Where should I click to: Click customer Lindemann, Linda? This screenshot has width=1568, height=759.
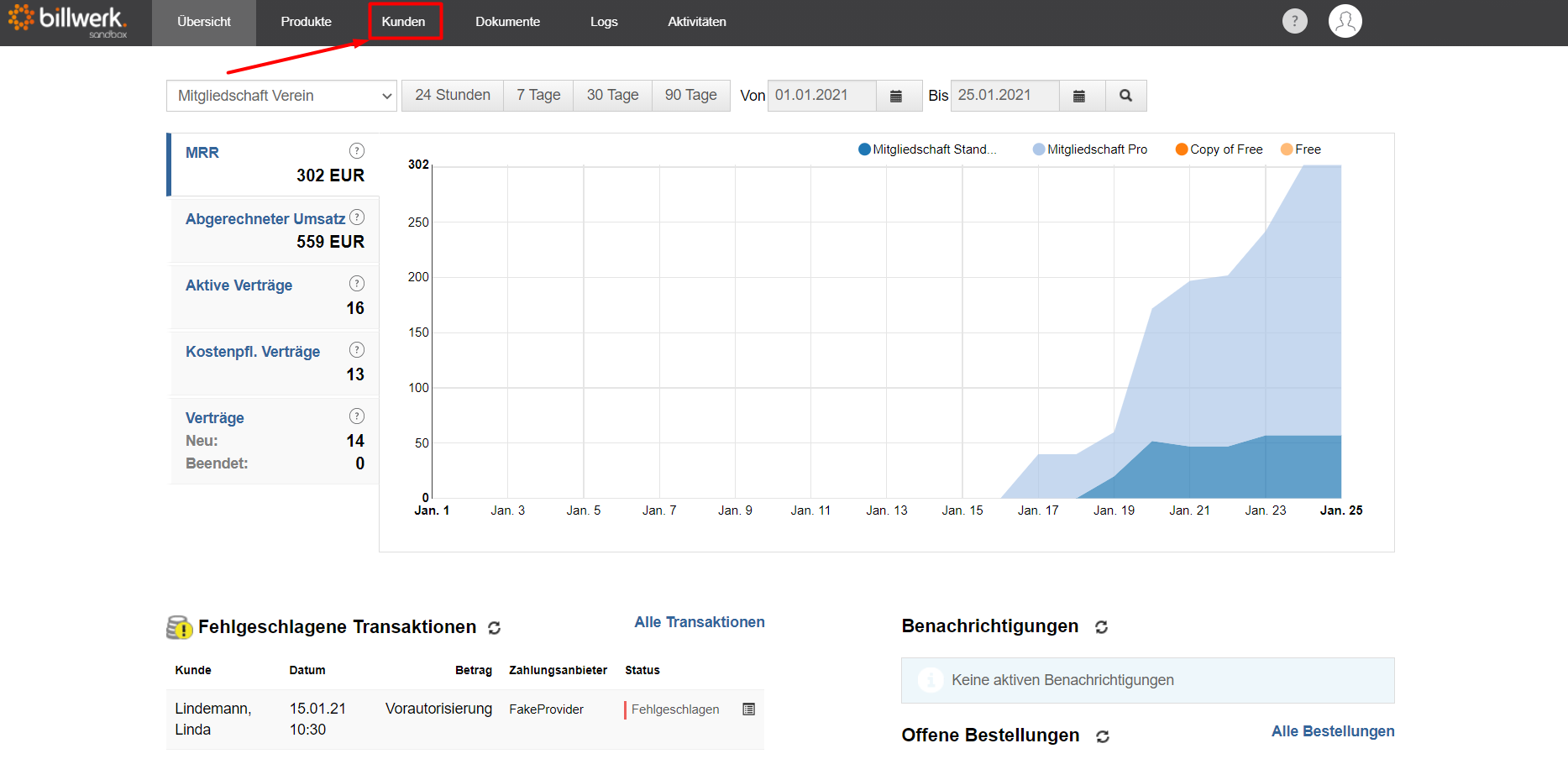tap(213, 719)
